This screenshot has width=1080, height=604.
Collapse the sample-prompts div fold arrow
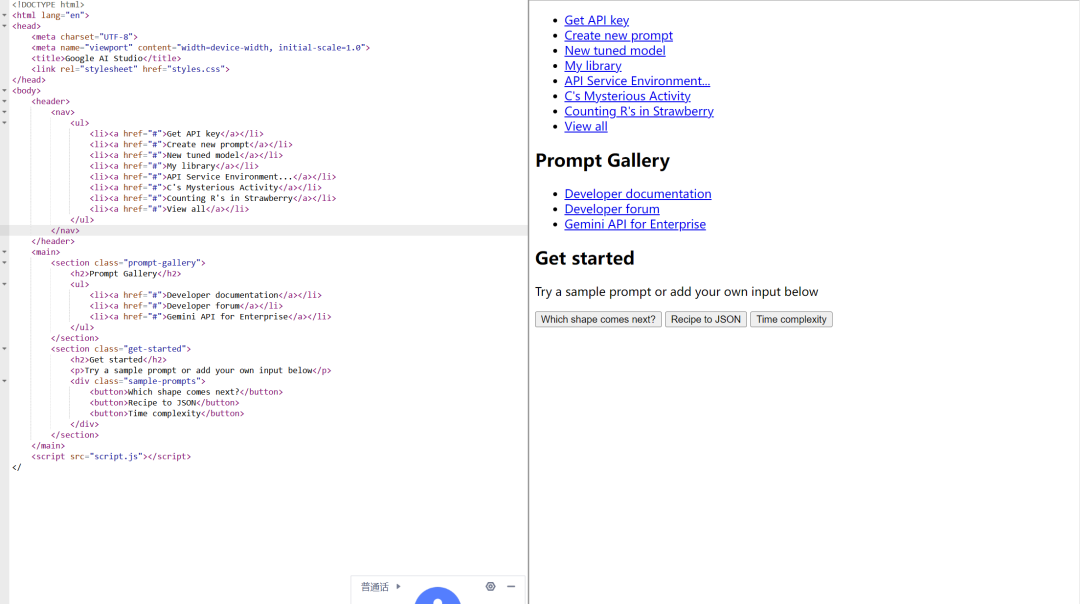[4, 381]
